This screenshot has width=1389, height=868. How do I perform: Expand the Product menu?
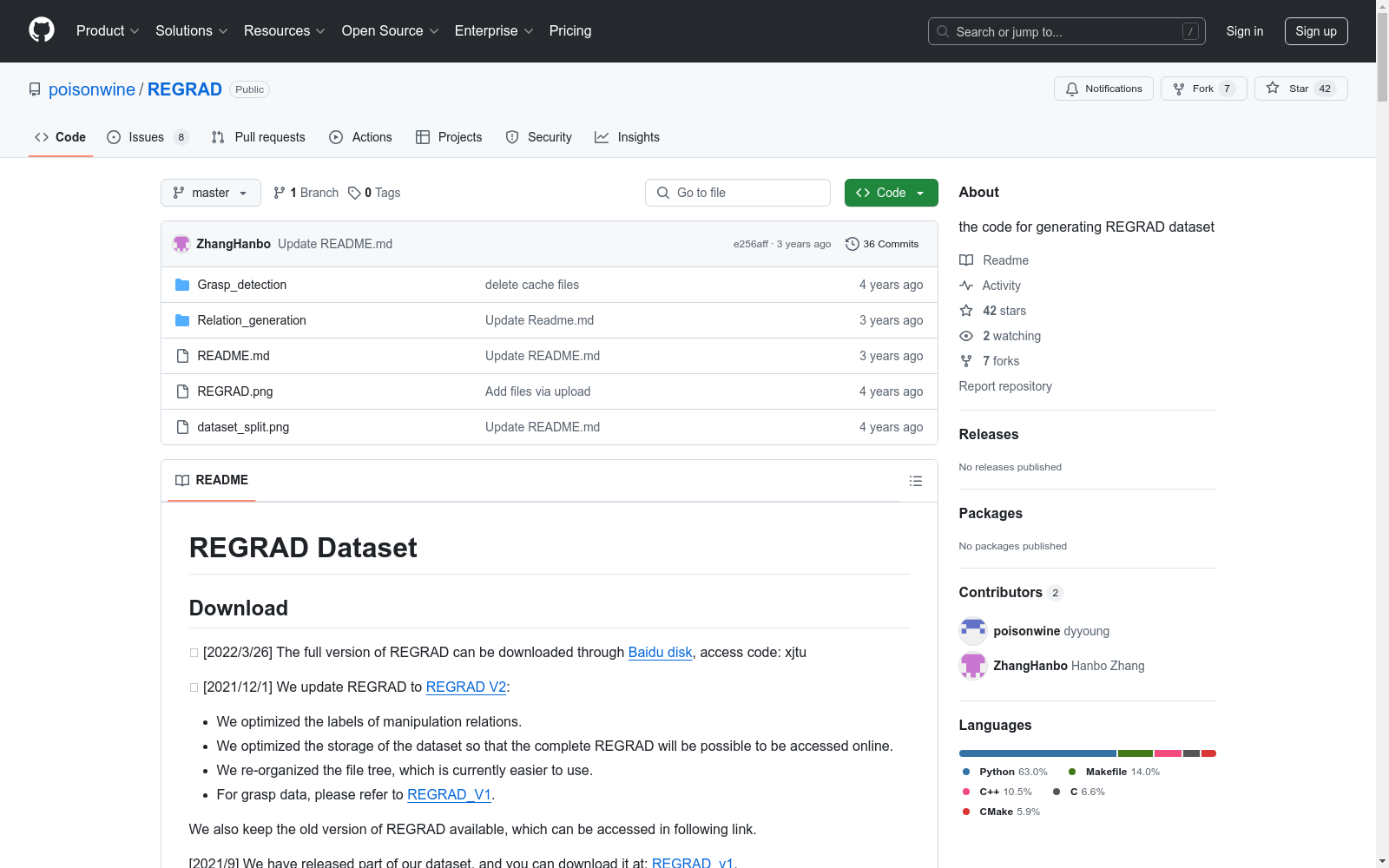tap(108, 30)
